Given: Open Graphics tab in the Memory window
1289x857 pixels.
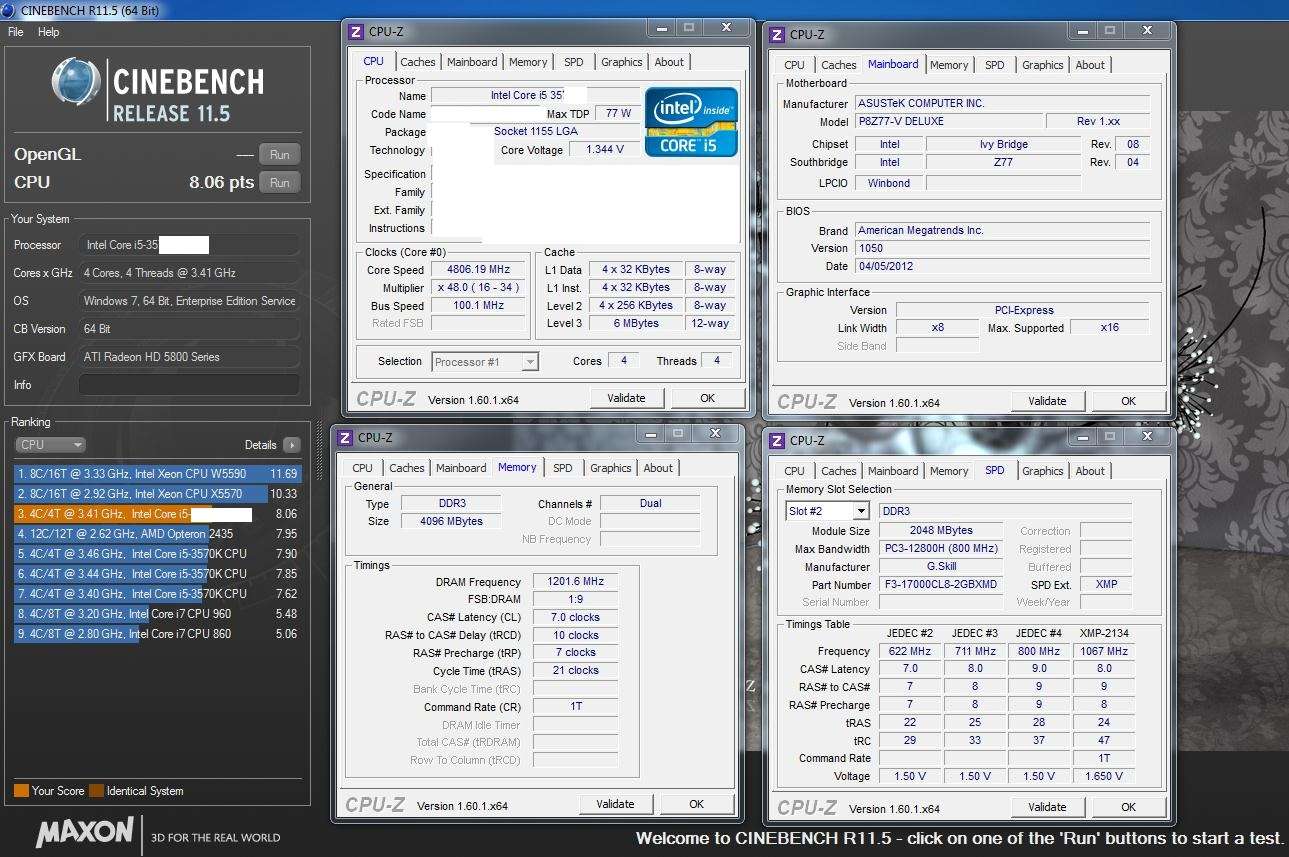Looking at the screenshot, I should (611, 468).
